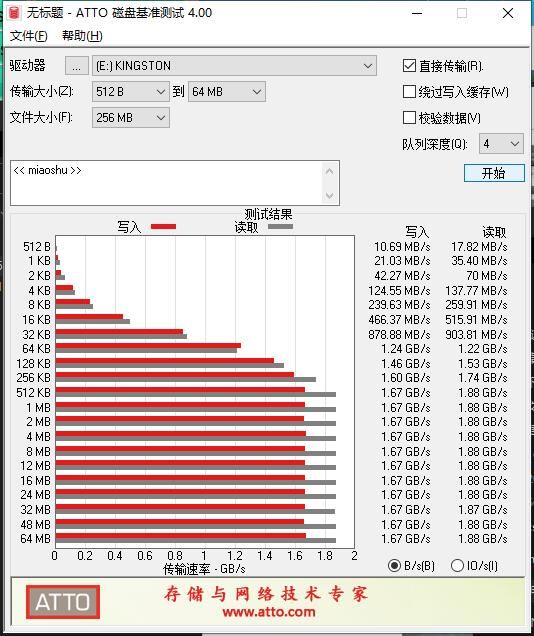The width and height of the screenshot is (534, 636).
Task: Open the 256 MB file size dropdown
Action: click(131, 118)
